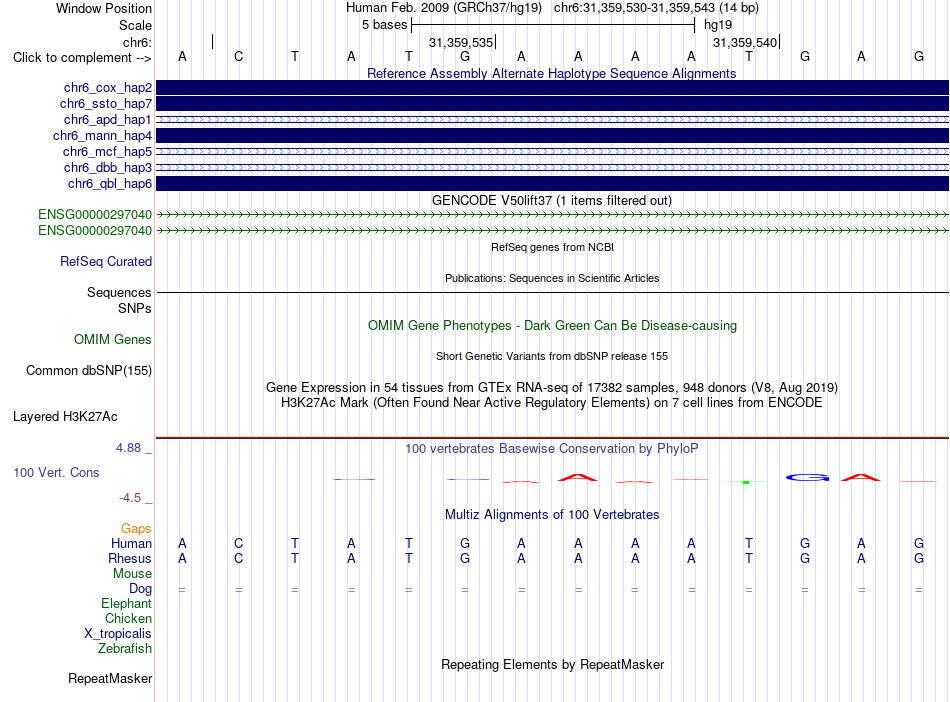Select the Human species row label

pos(131,543)
